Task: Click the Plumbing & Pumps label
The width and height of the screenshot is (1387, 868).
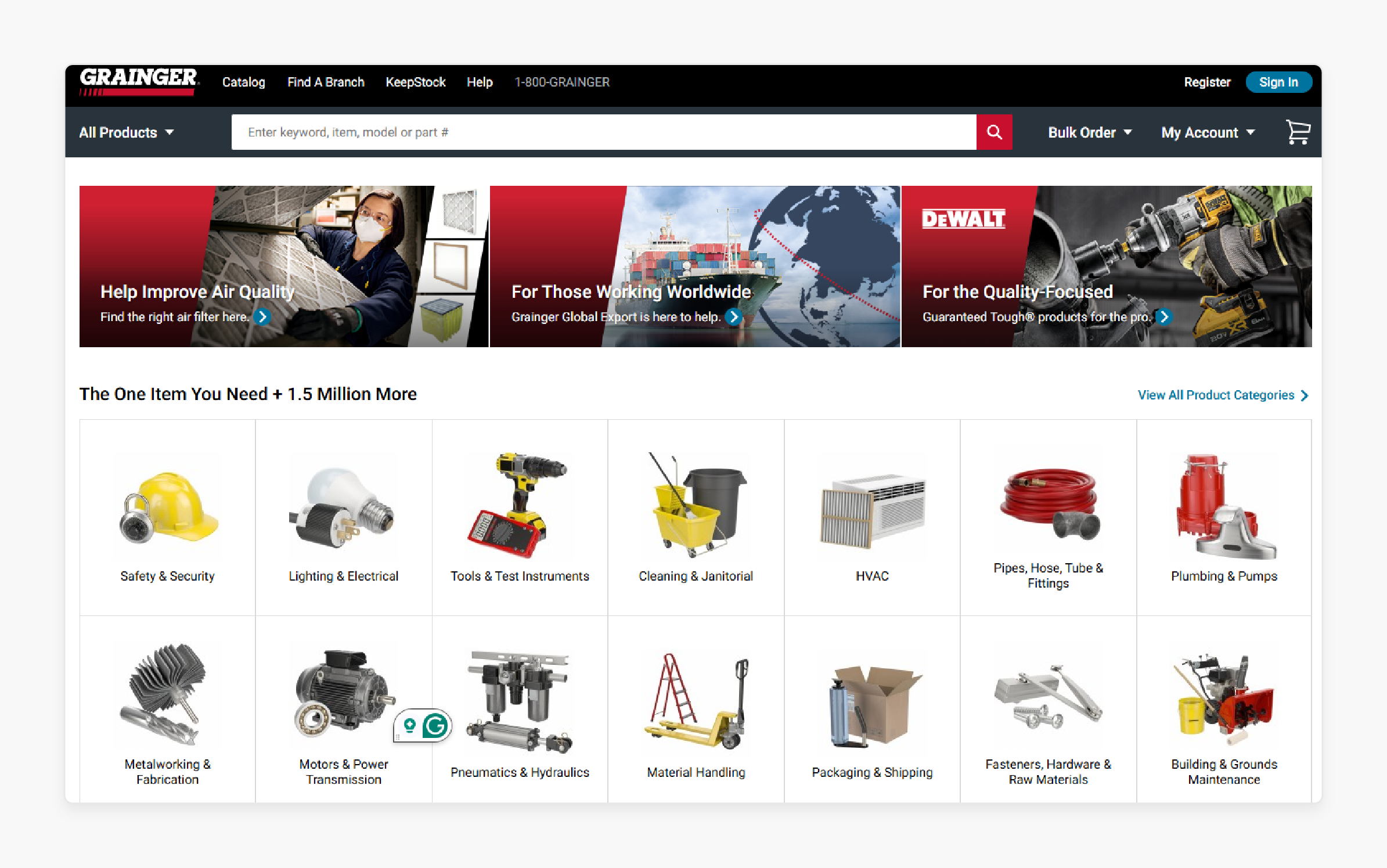Action: [x=1224, y=576]
